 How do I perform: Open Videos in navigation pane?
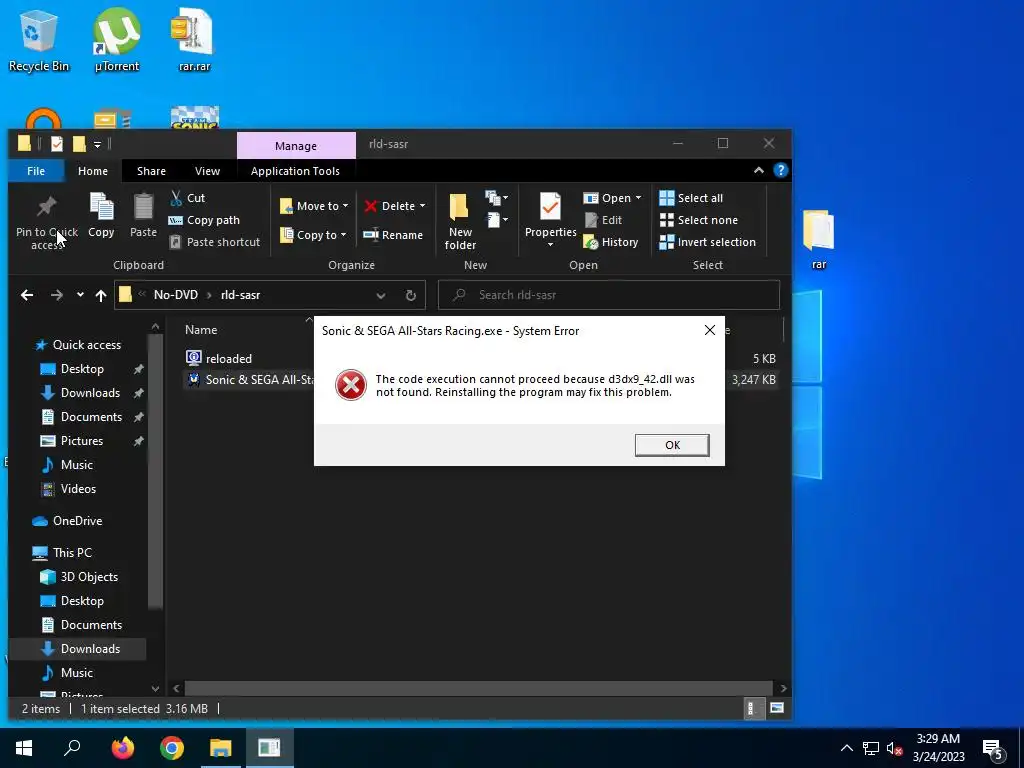(78, 489)
